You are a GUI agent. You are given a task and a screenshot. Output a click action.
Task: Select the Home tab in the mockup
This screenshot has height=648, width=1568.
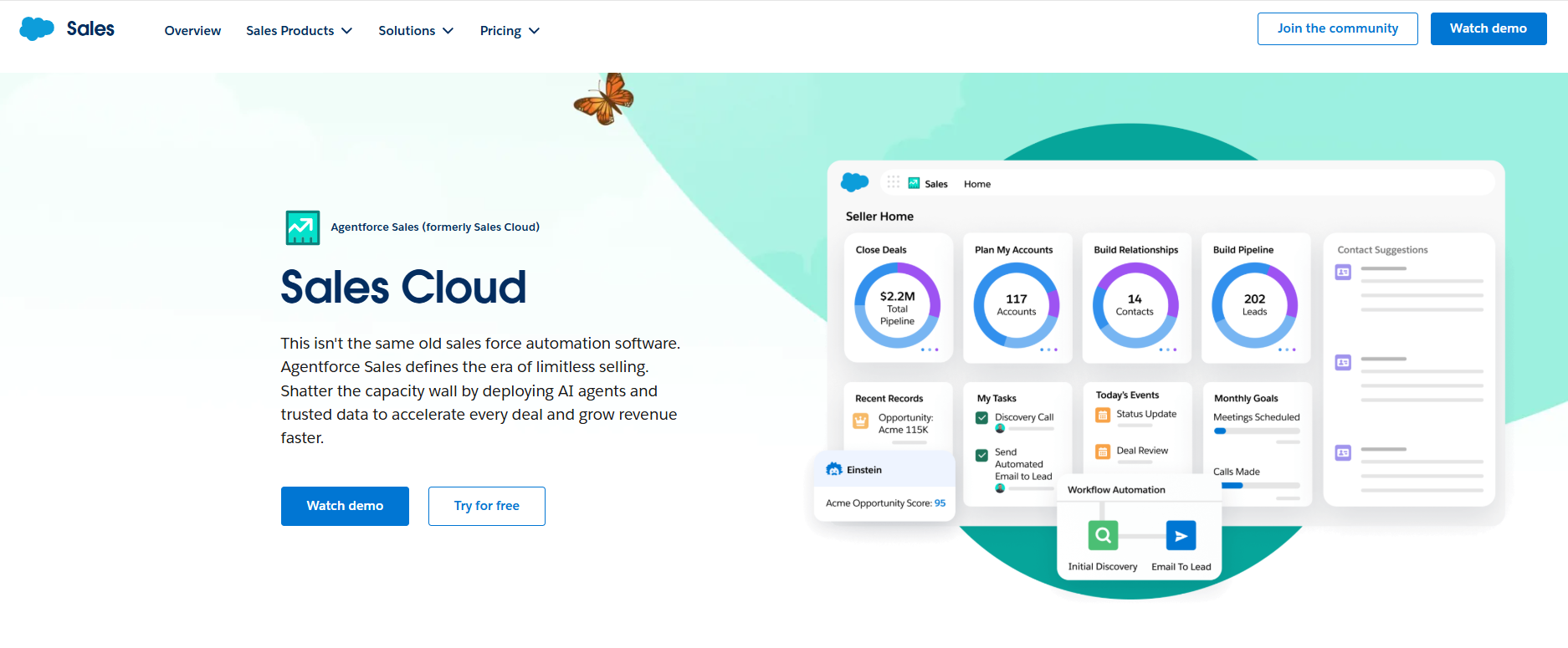pyautogui.click(x=976, y=184)
